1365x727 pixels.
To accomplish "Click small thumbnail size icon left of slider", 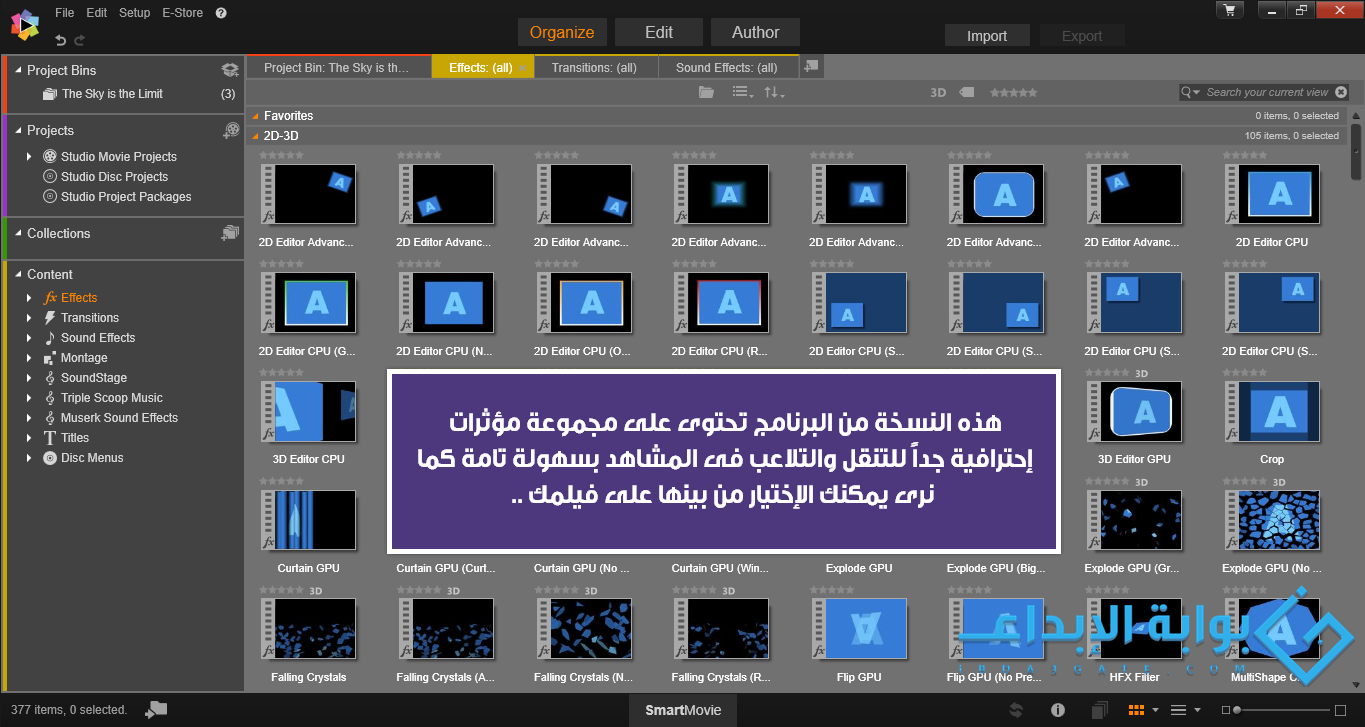I will click(1227, 710).
